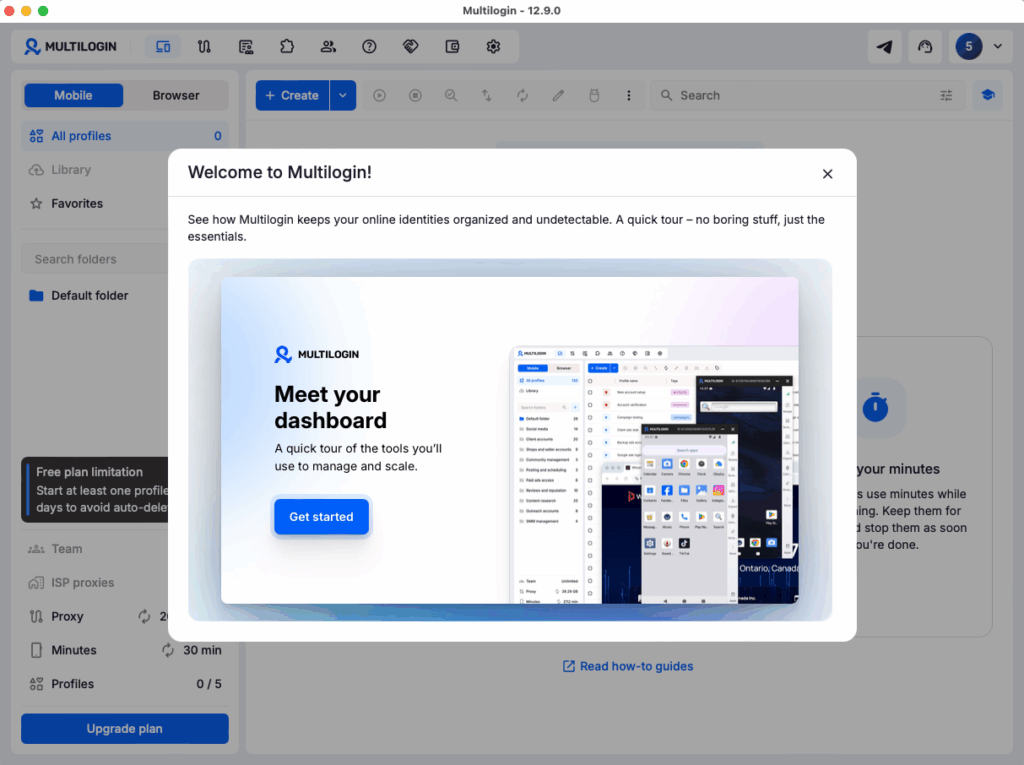Open the search filter sliders icon
This screenshot has height=765, width=1024.
[x=946, y=95]
